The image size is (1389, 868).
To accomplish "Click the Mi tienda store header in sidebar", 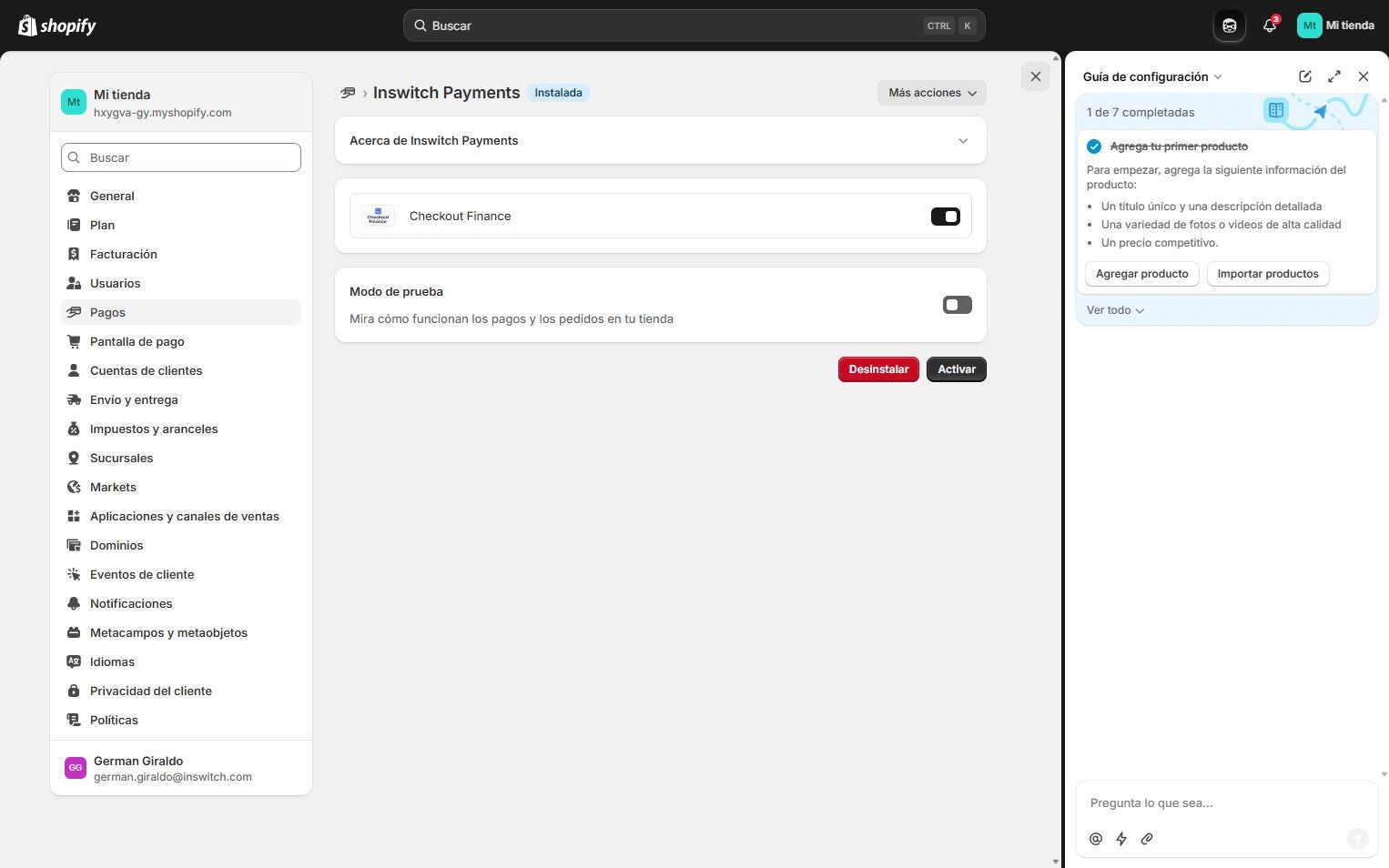I will pyautogui.click(x=181, y=103).
